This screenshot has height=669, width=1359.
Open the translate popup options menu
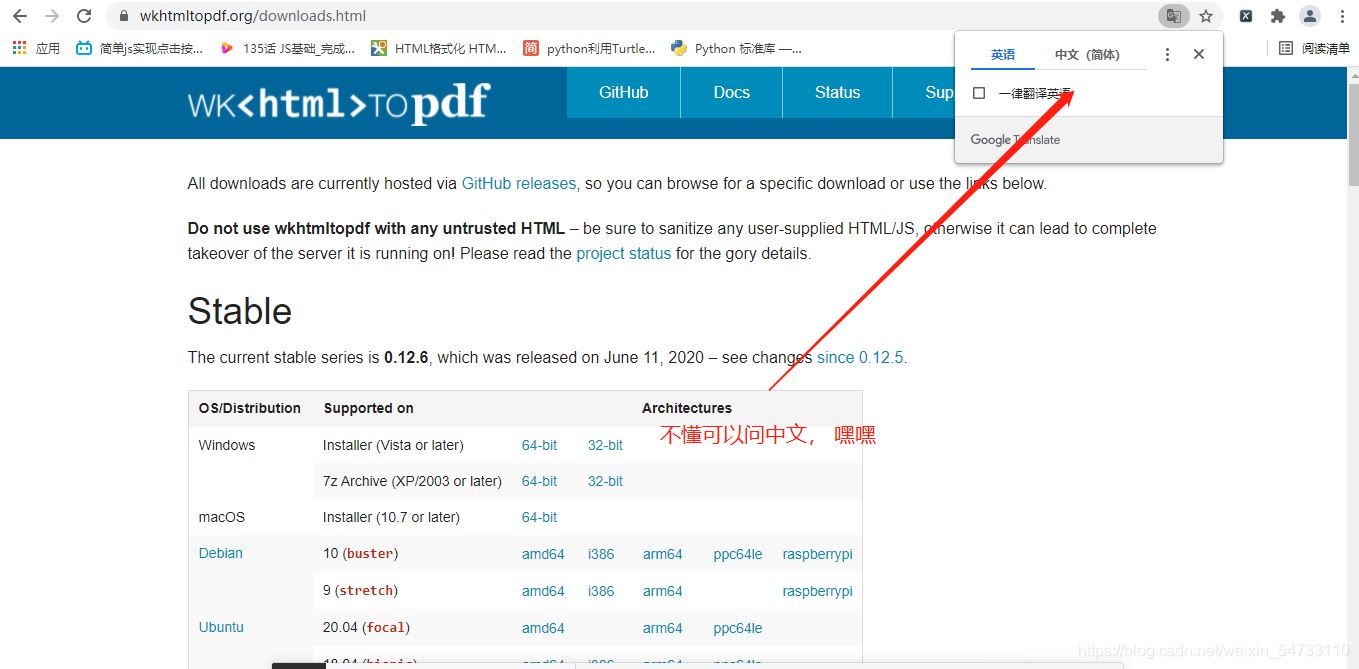point(1167,55)
